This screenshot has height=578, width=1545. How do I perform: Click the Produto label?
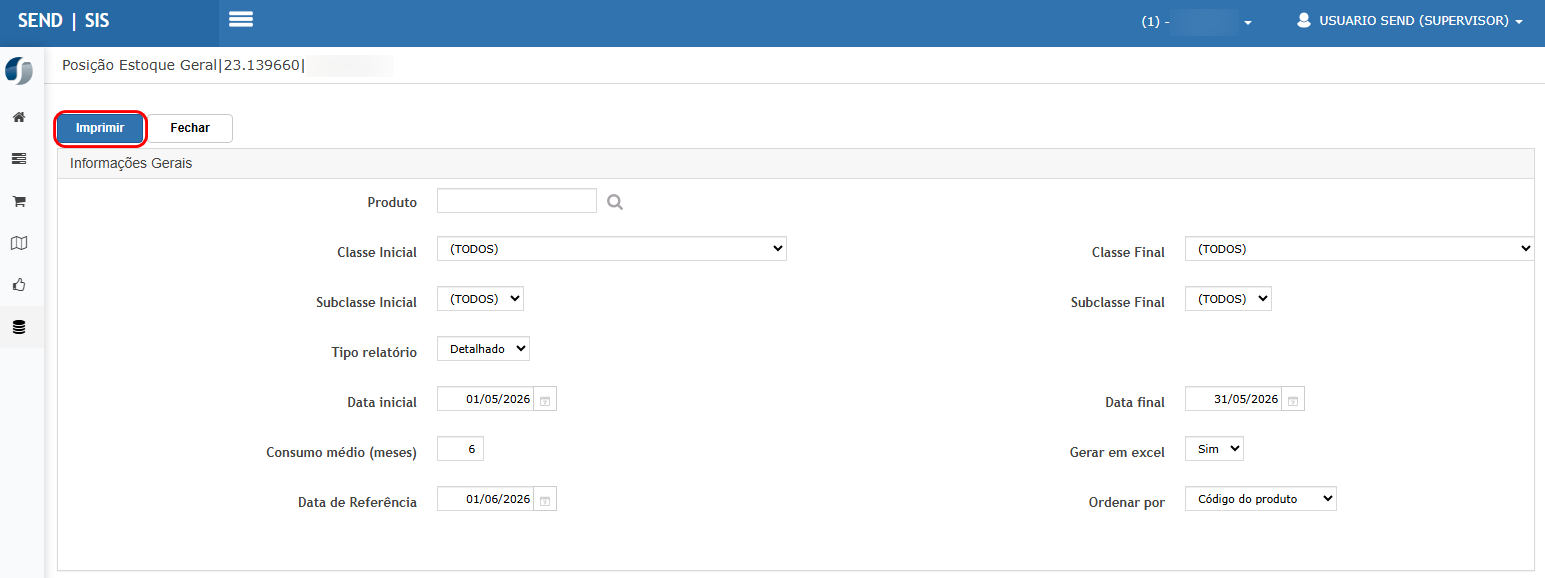point(392,202)
